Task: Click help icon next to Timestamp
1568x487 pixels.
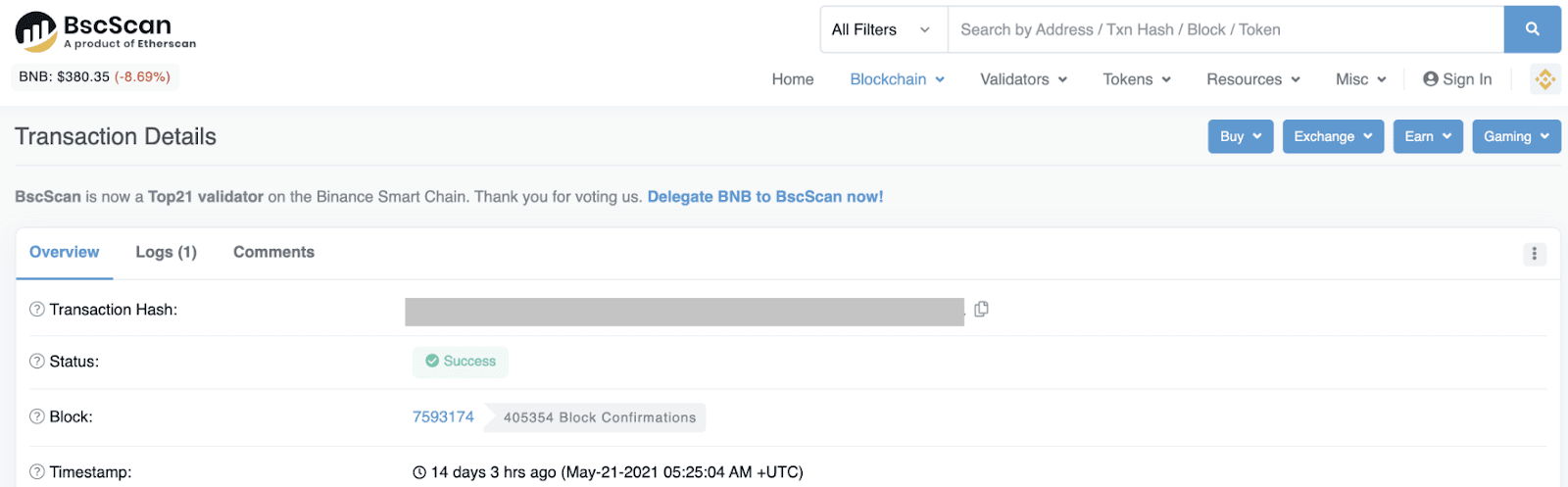Action: tap(37, 471)
